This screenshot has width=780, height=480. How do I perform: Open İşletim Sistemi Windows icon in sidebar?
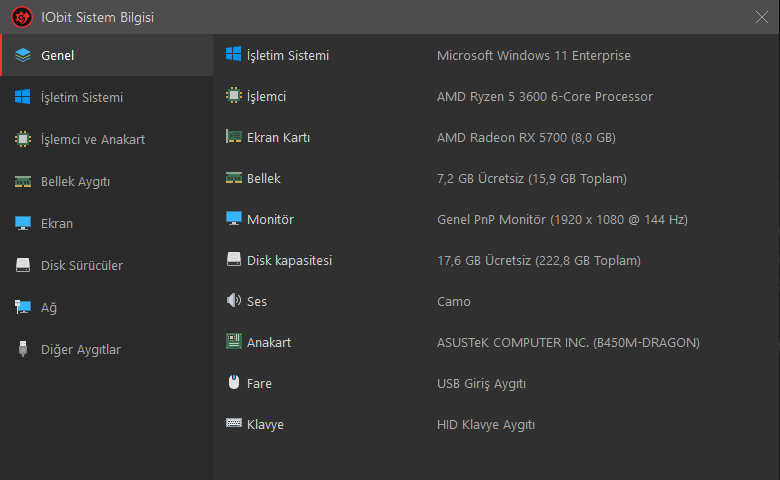(23, 97)
